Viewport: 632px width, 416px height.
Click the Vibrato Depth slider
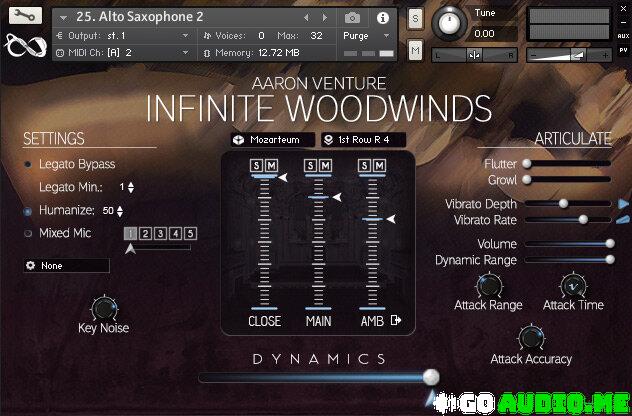(x=567, y=203)
